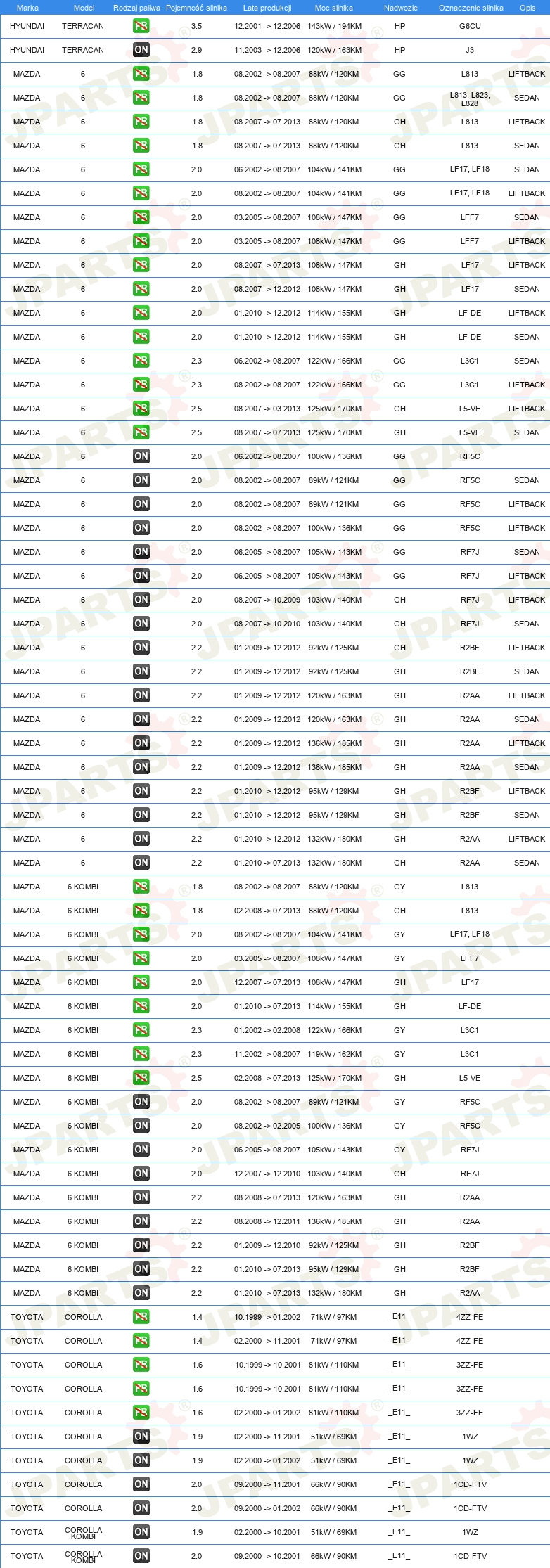Click the Pojemność silnika column header
Screen dimensions: 550x1568
[196, 8]
